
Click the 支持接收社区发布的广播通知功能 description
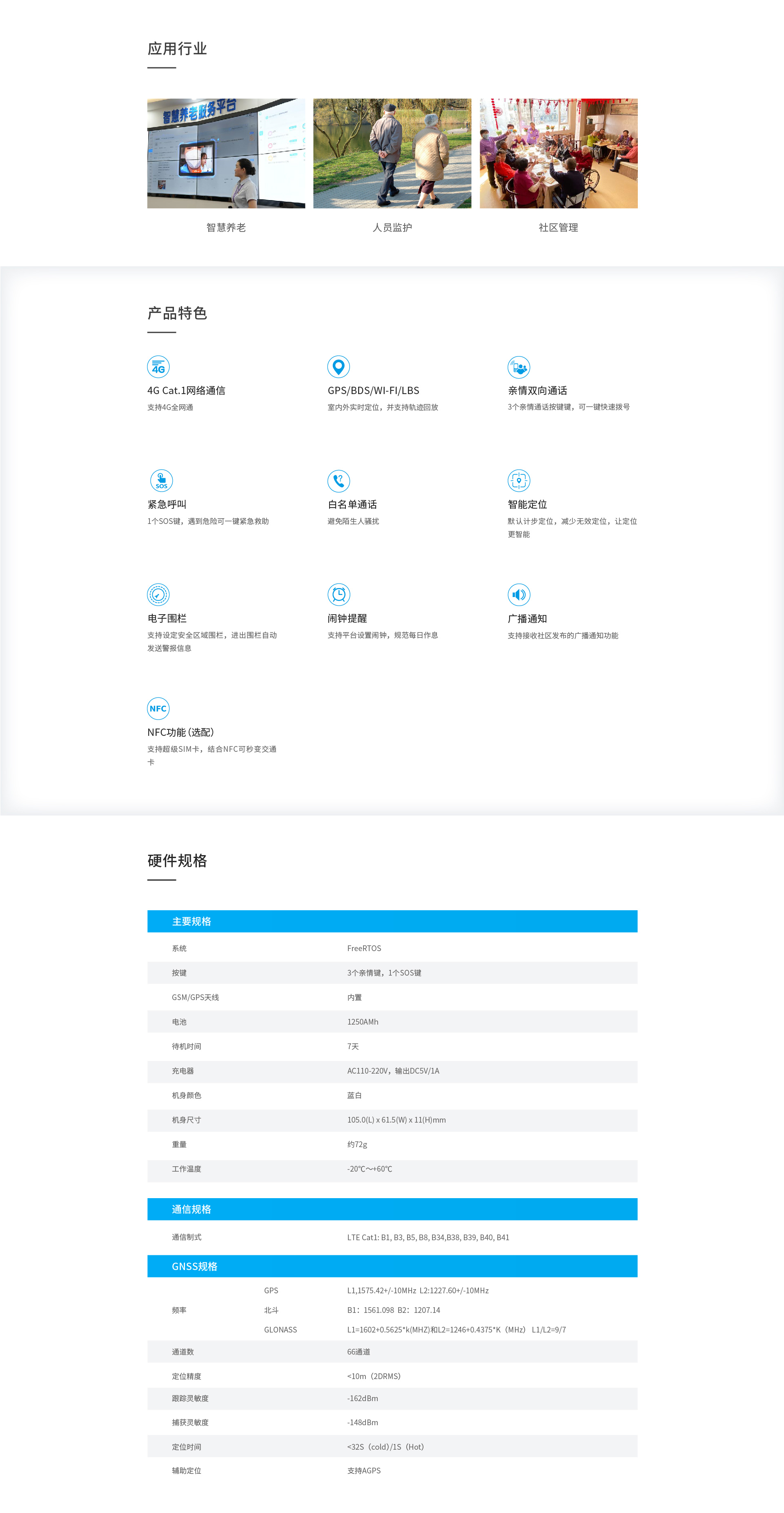tap(563, 635)
